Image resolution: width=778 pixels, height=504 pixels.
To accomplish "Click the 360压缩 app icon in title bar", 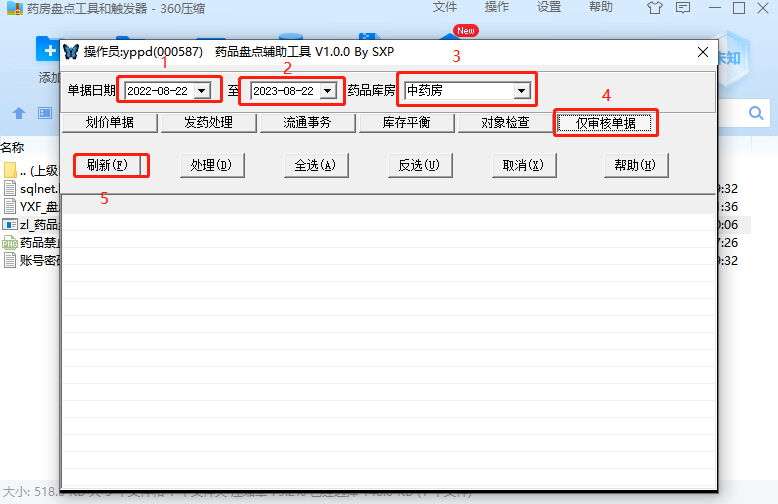I will click(x=15, y=8).
